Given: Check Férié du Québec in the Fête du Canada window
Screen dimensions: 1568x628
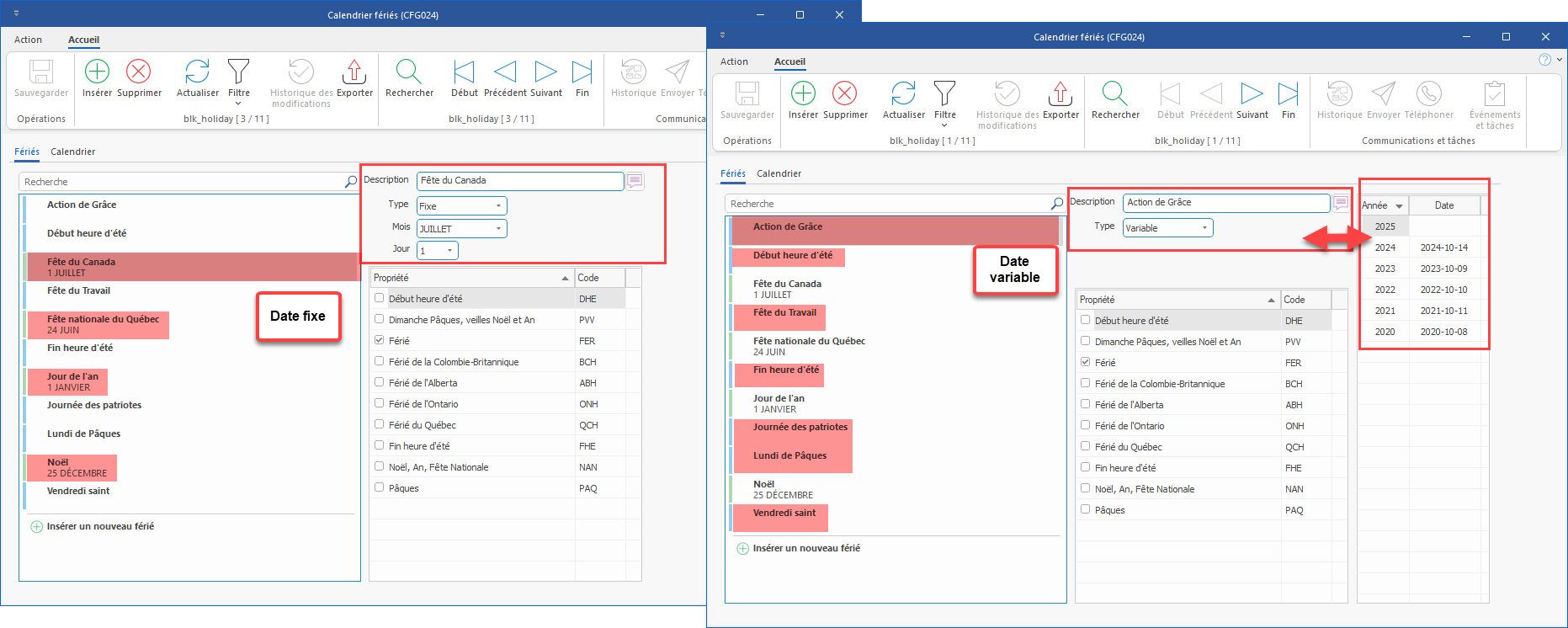Looking at the screenshot, I should click(x=380, y=425).
